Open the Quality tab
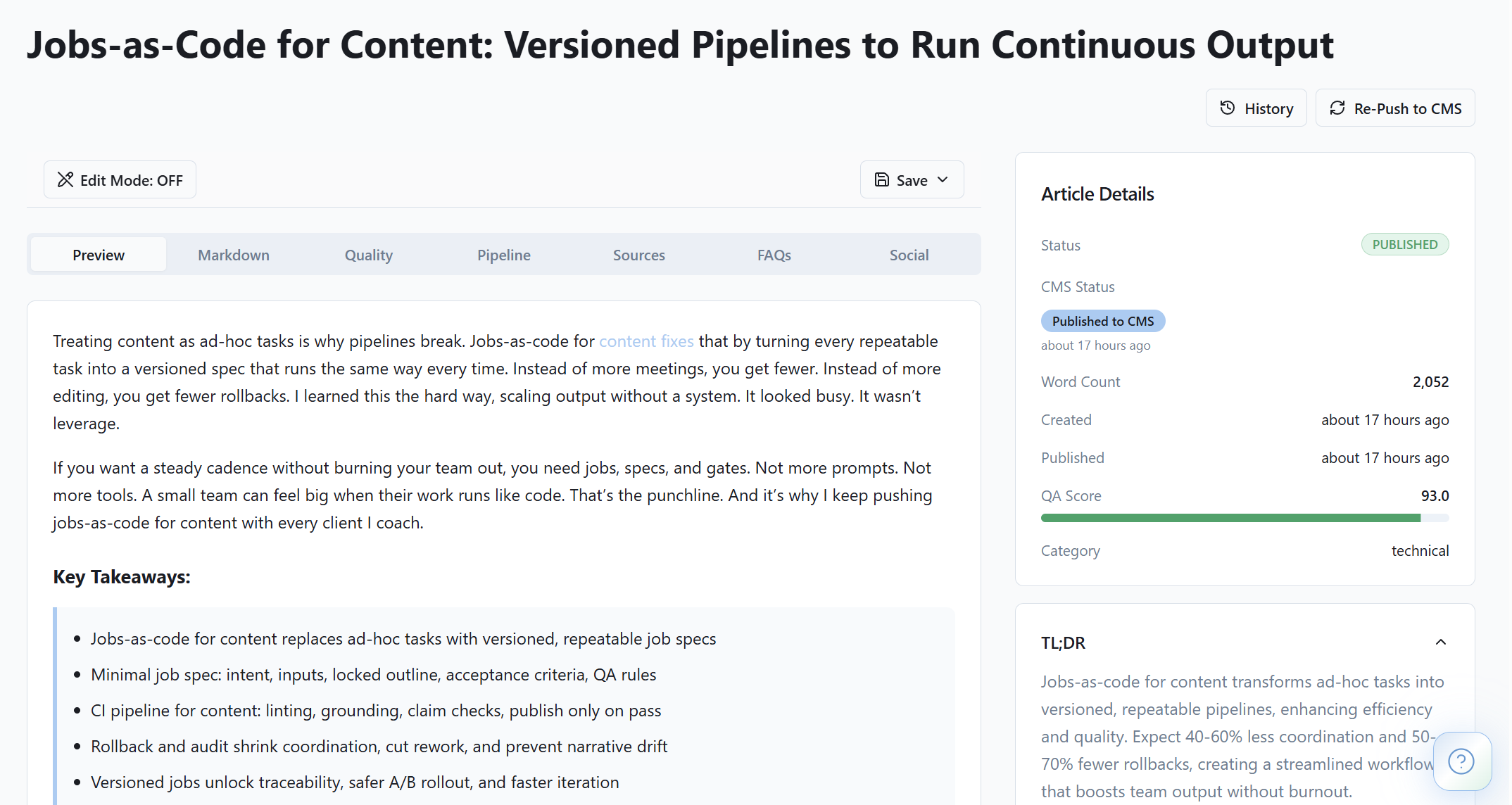 tap(368, 255)
